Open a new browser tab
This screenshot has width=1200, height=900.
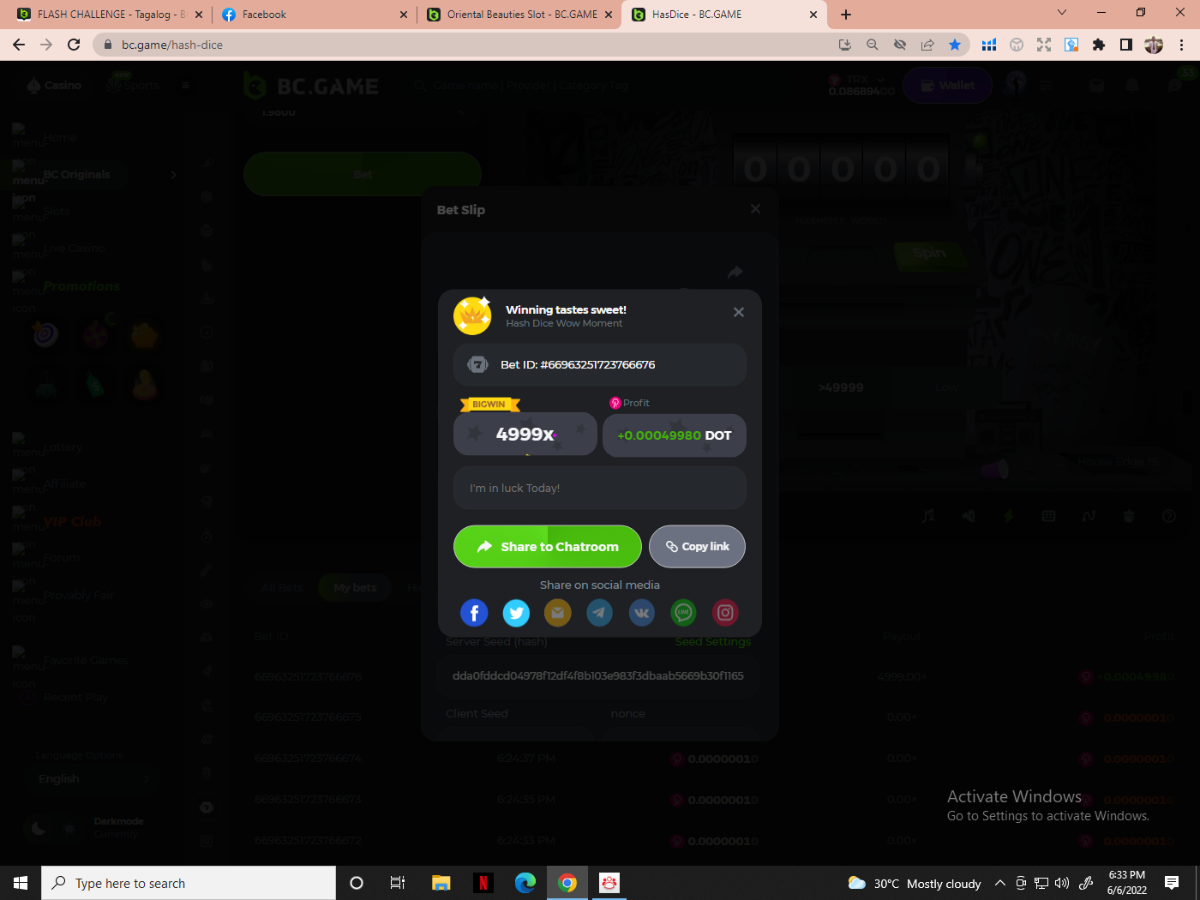tap(846, 15)
